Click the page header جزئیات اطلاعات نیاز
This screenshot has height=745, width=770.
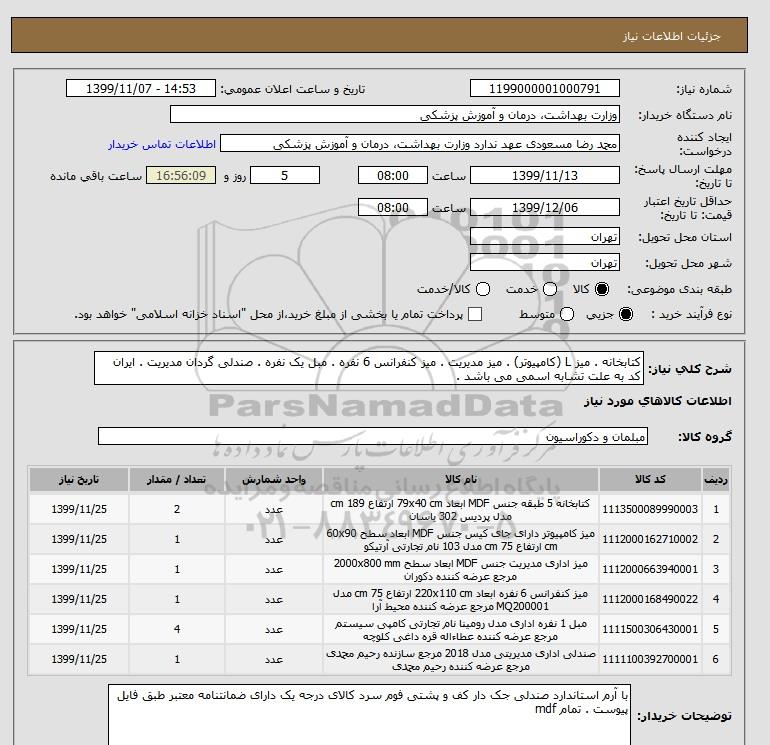672,36
